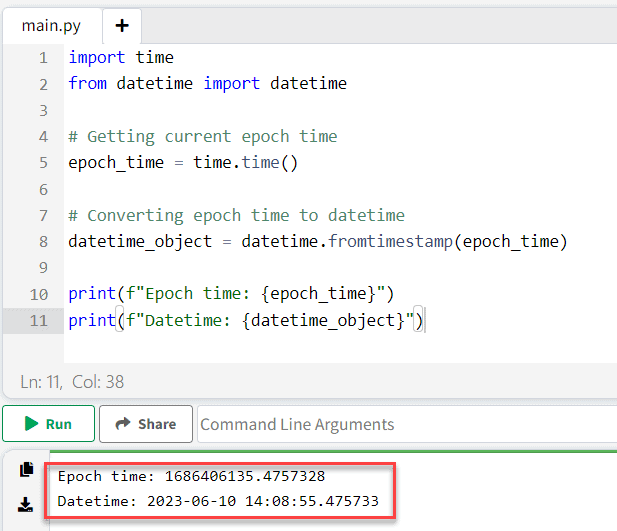
Task: Run the Python script
Action: click(x=48, y=424)
